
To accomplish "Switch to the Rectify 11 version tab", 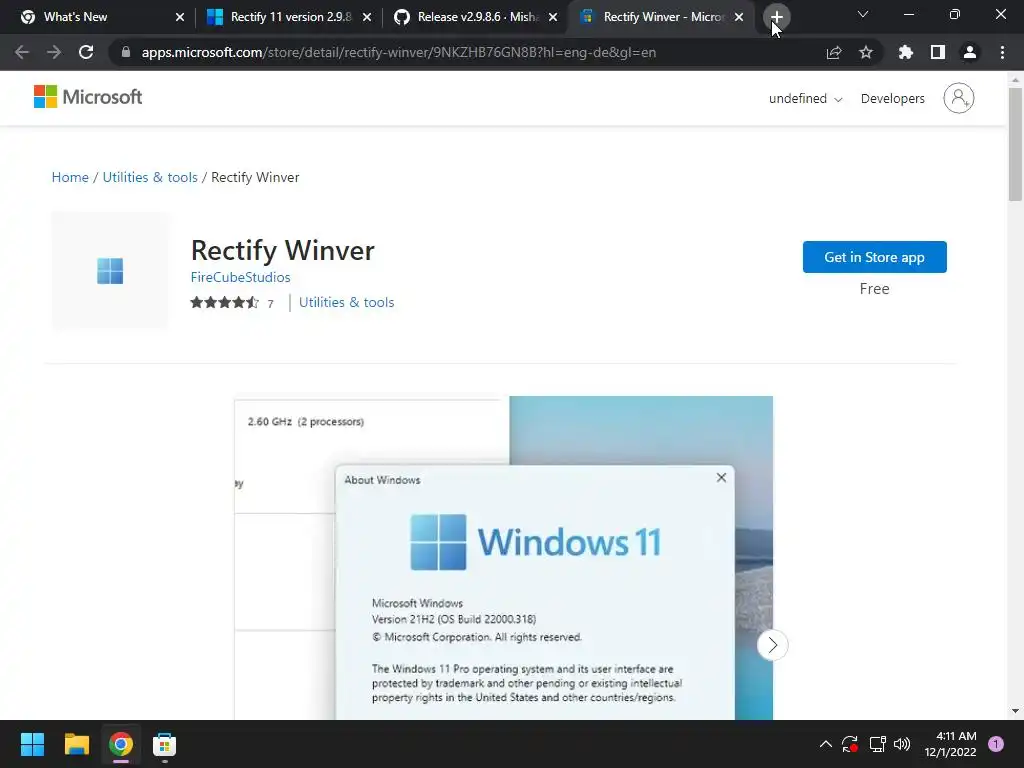I will [x=289, y=17].
